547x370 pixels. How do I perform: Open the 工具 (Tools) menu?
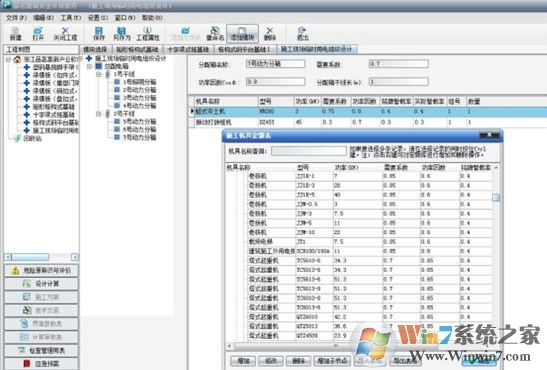pyautogui.click(x=71, y=17)
